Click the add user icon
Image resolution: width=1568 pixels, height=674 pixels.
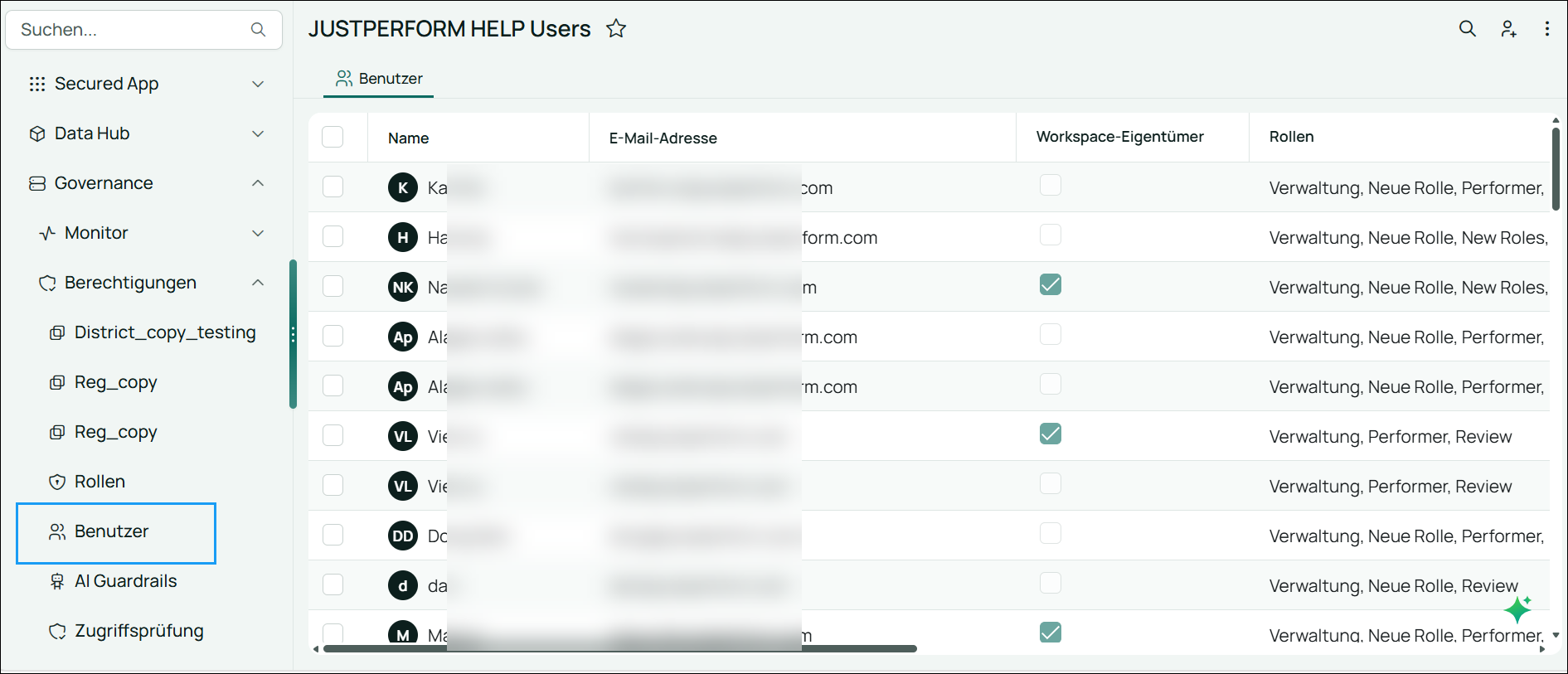click(1508, 29)
